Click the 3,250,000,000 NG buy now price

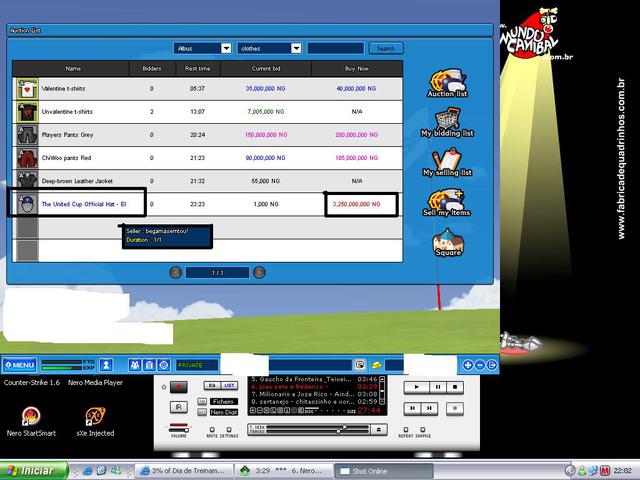(x=357, y=204)
